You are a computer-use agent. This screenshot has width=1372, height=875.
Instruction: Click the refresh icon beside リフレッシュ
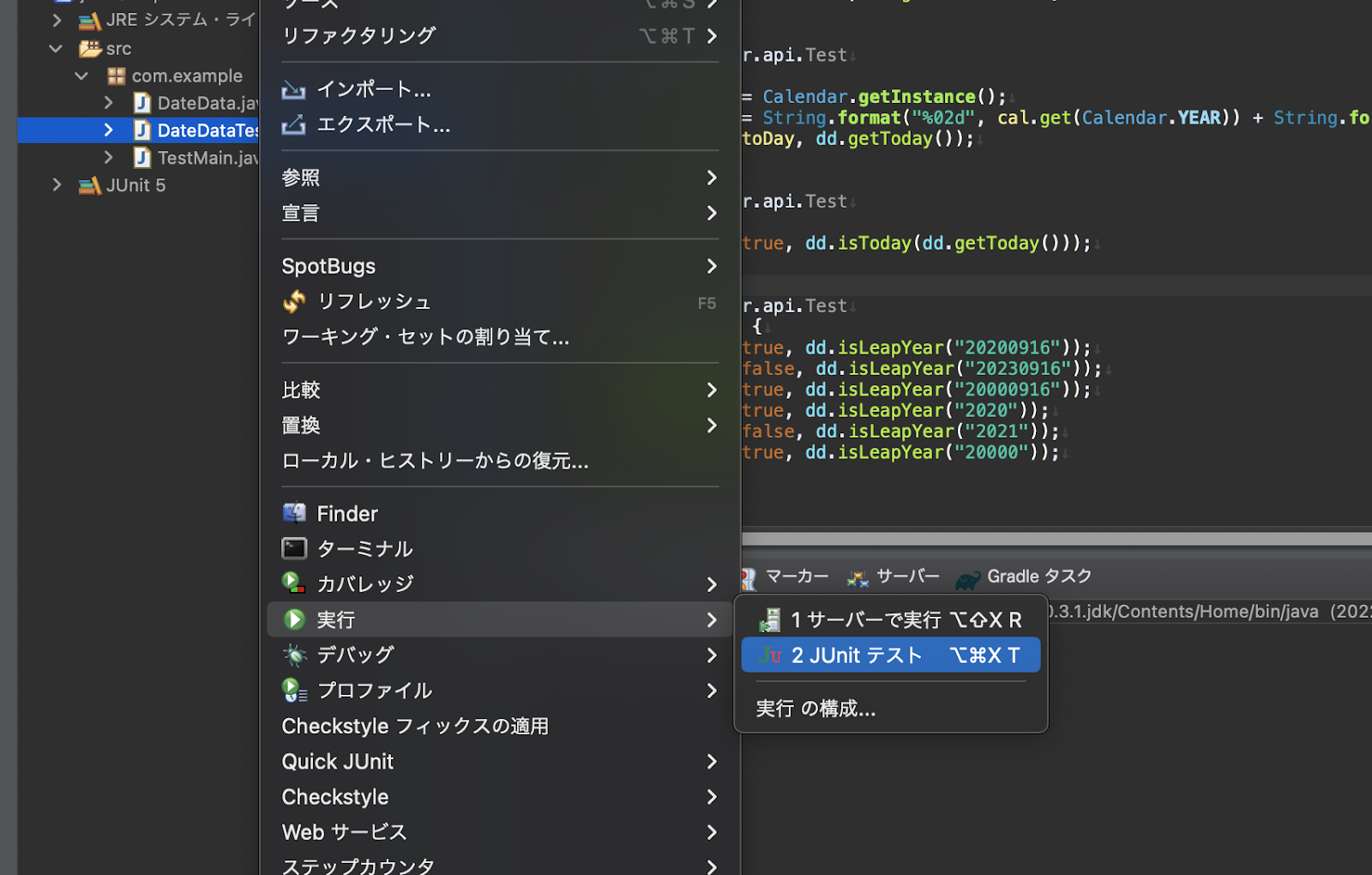[294, 301]
